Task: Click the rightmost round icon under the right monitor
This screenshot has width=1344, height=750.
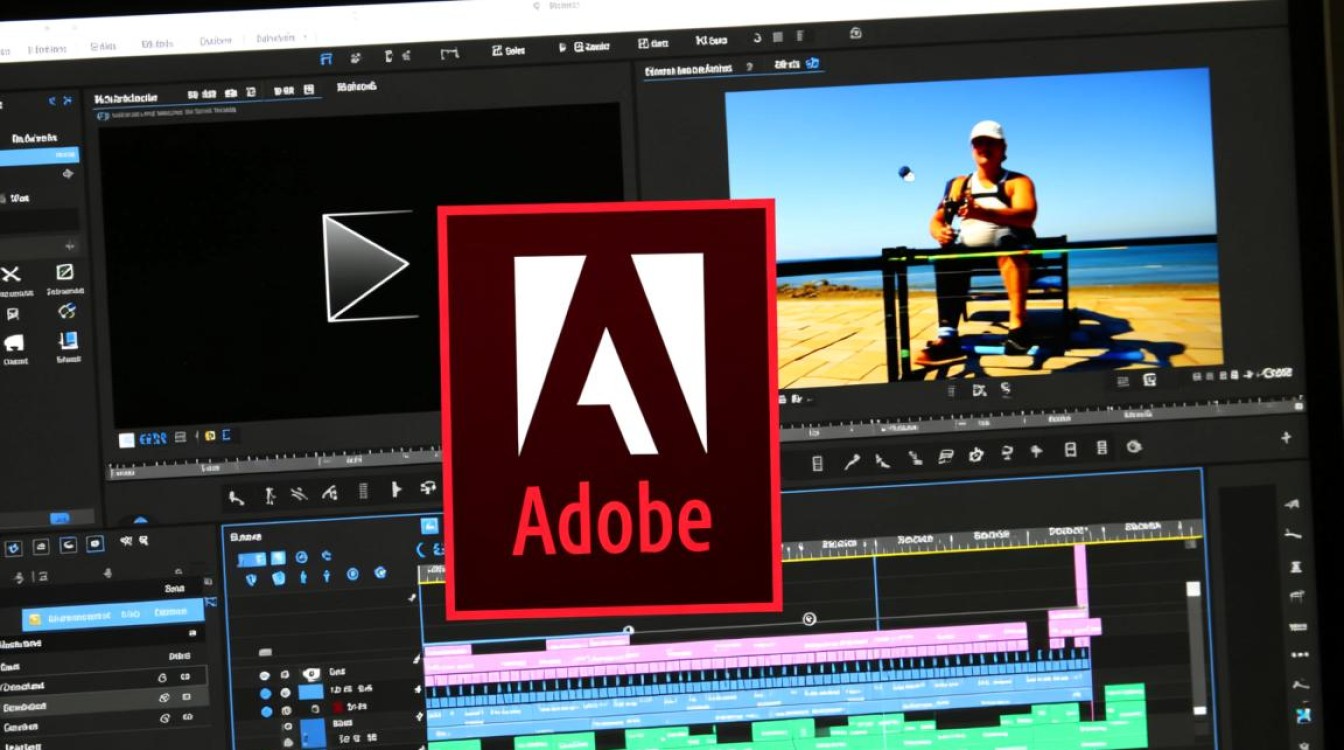Action: pyautogui.click(x=1133, y=447)
